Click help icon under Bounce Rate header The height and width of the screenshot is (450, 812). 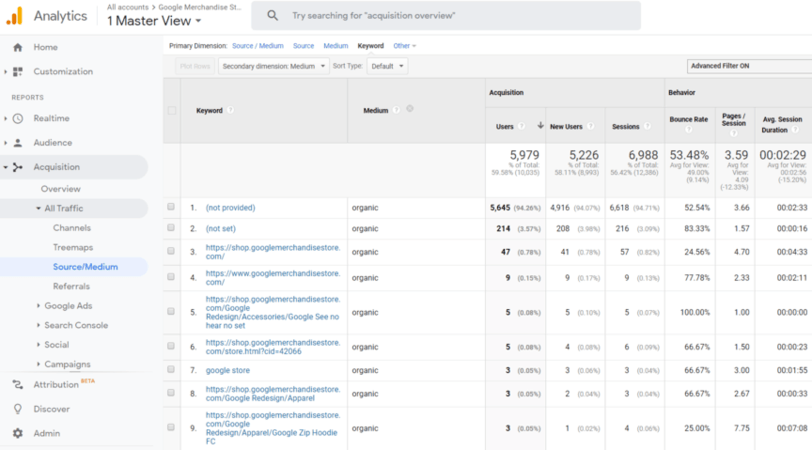pos(688,129)
